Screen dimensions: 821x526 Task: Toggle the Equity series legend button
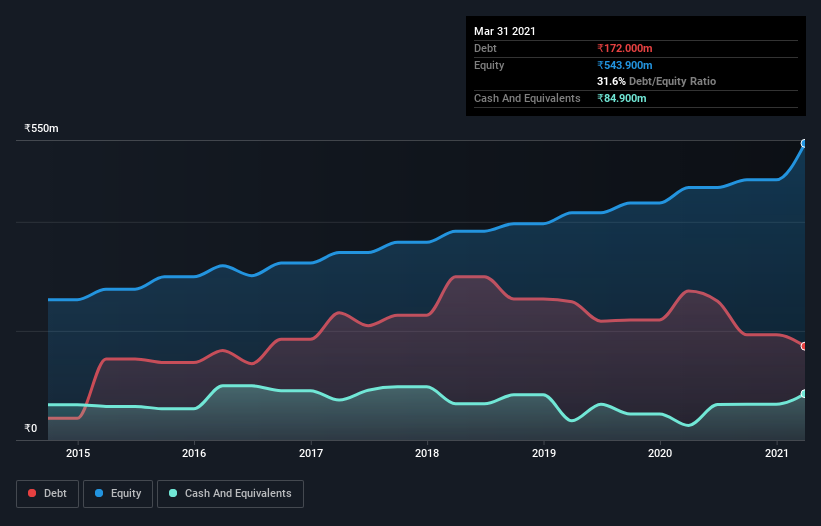click(x=118, y=494)
